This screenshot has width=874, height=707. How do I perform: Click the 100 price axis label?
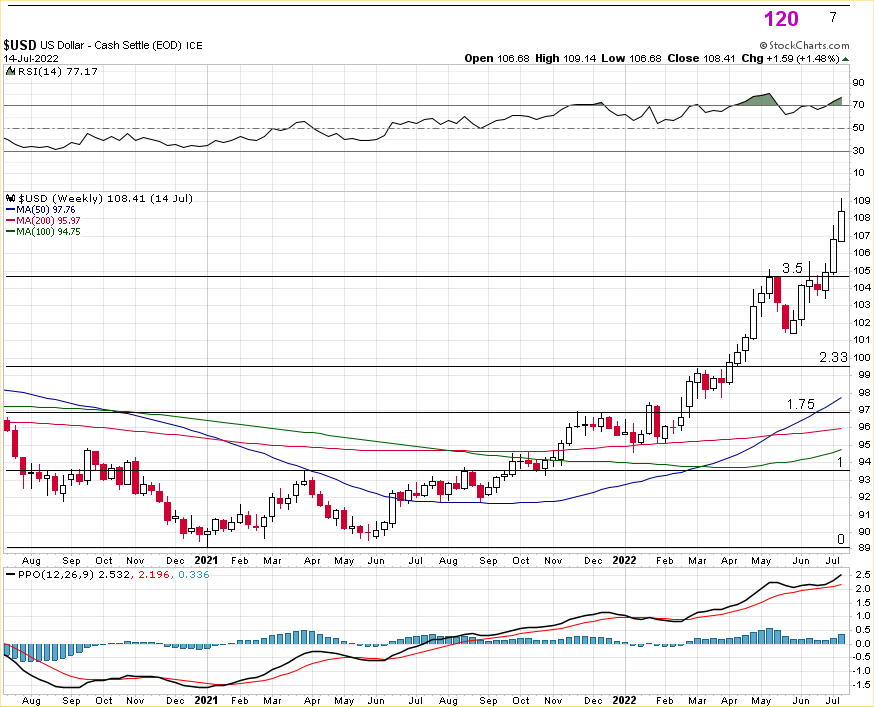[862, 358]
